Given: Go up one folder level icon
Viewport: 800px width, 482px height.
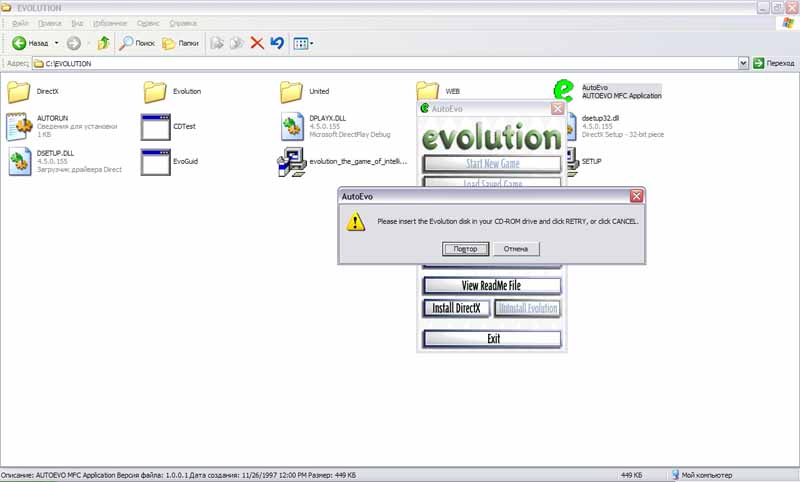Looking at the screenshot, I should (x=104, y=43).
